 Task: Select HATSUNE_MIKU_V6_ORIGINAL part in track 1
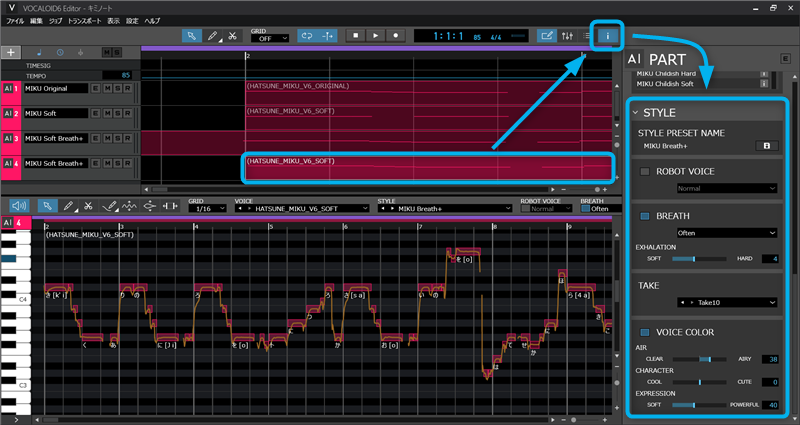[x=429, y=92]
